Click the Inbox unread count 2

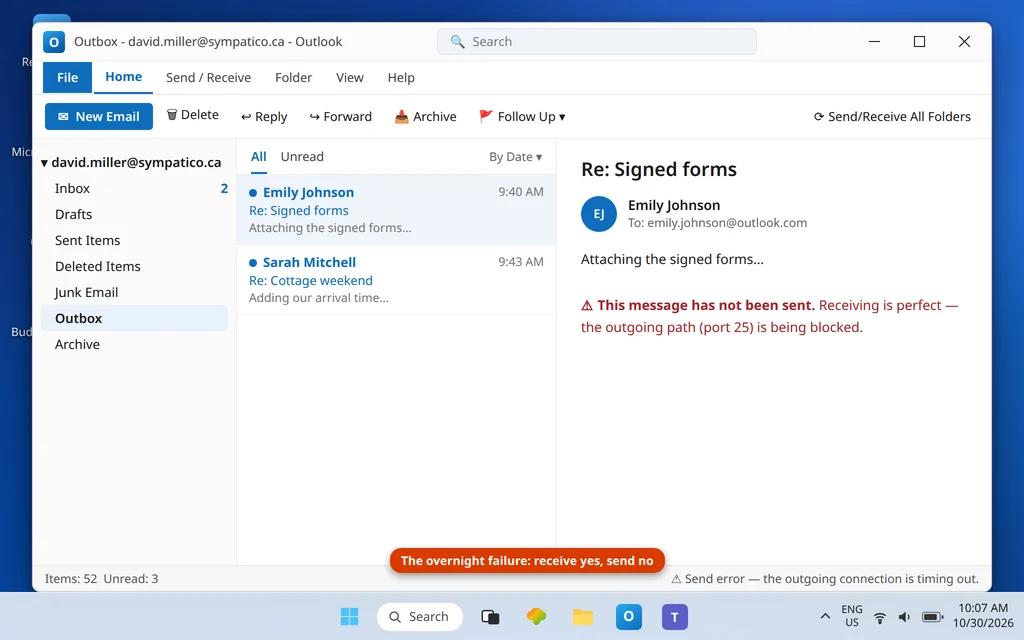pyautogui.click(x=224, y=188)
